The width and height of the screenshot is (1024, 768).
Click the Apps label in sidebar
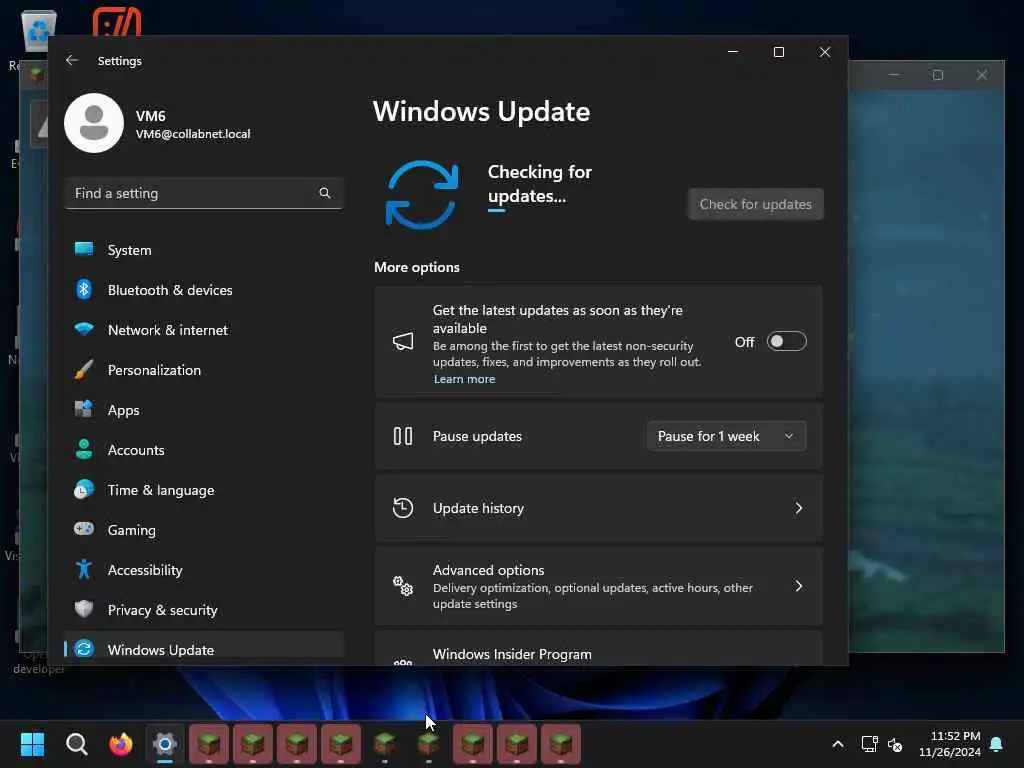click(123, 409)
